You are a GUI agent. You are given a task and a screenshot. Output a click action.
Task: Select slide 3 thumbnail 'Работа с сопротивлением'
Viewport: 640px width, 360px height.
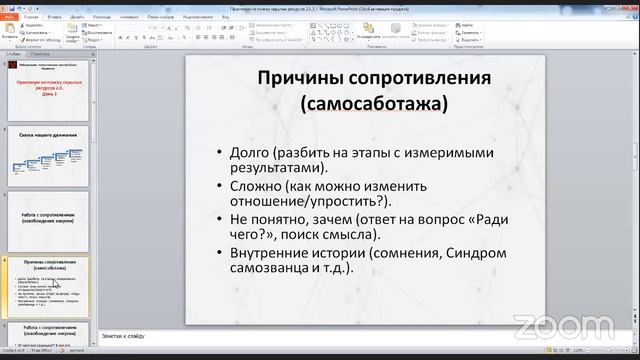48,222
